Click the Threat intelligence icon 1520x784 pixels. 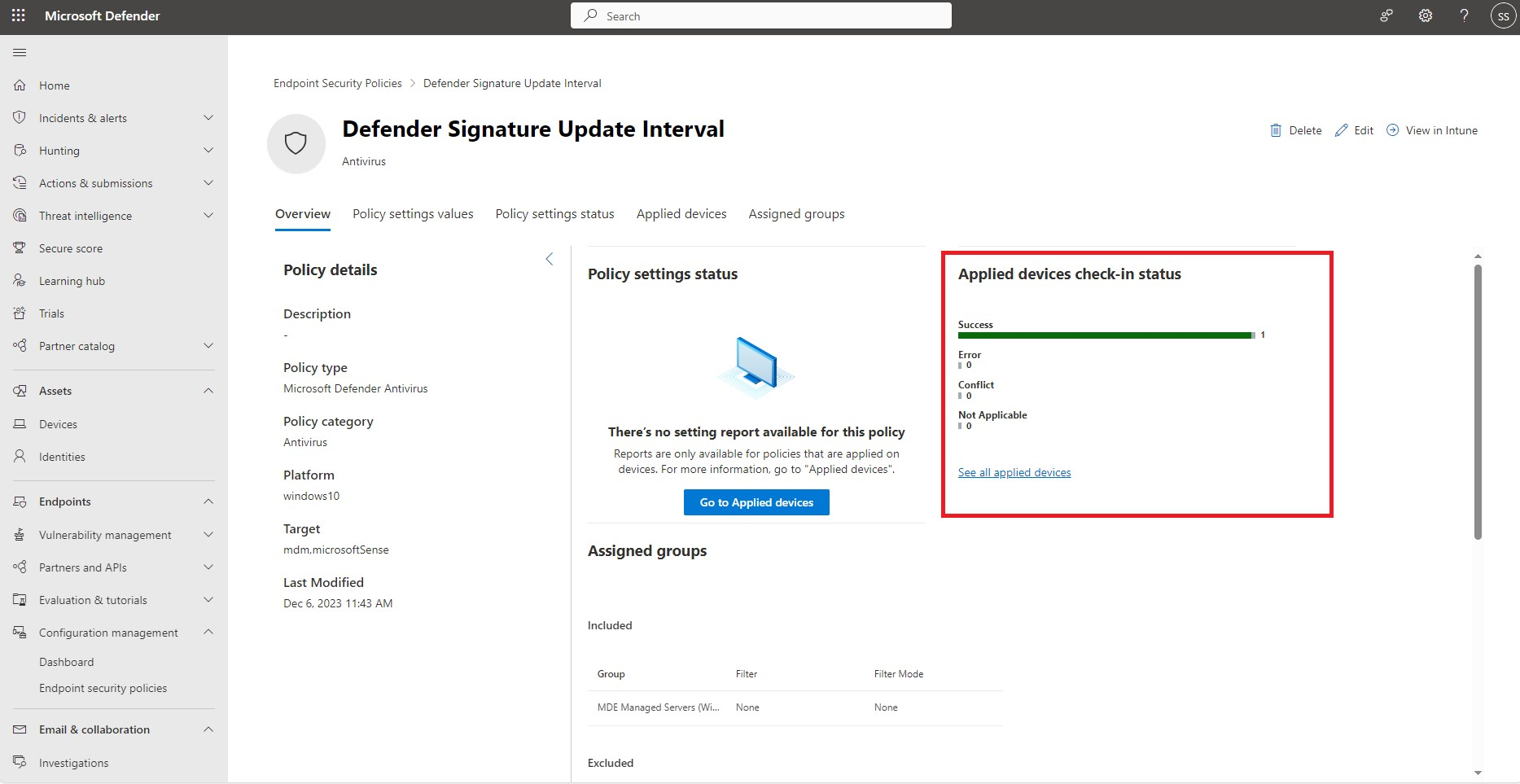pyautogui.click(x=20, y=215)
